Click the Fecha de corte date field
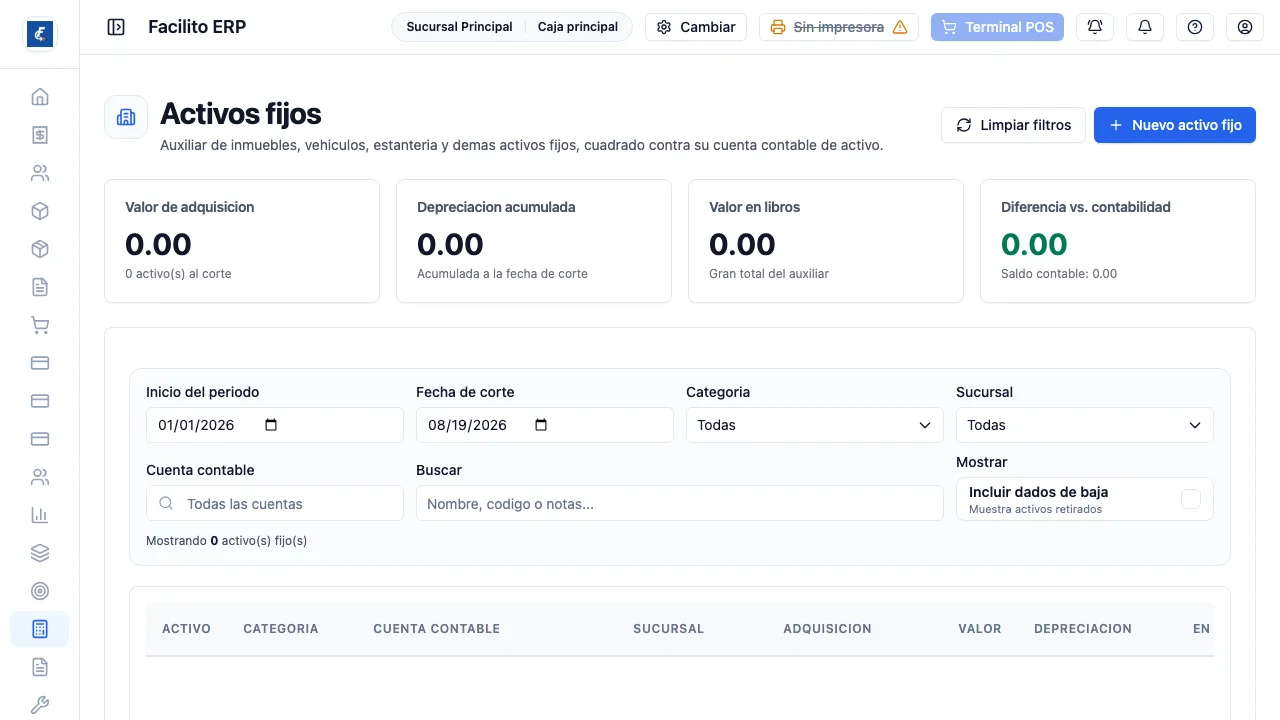 click(545, 425)
